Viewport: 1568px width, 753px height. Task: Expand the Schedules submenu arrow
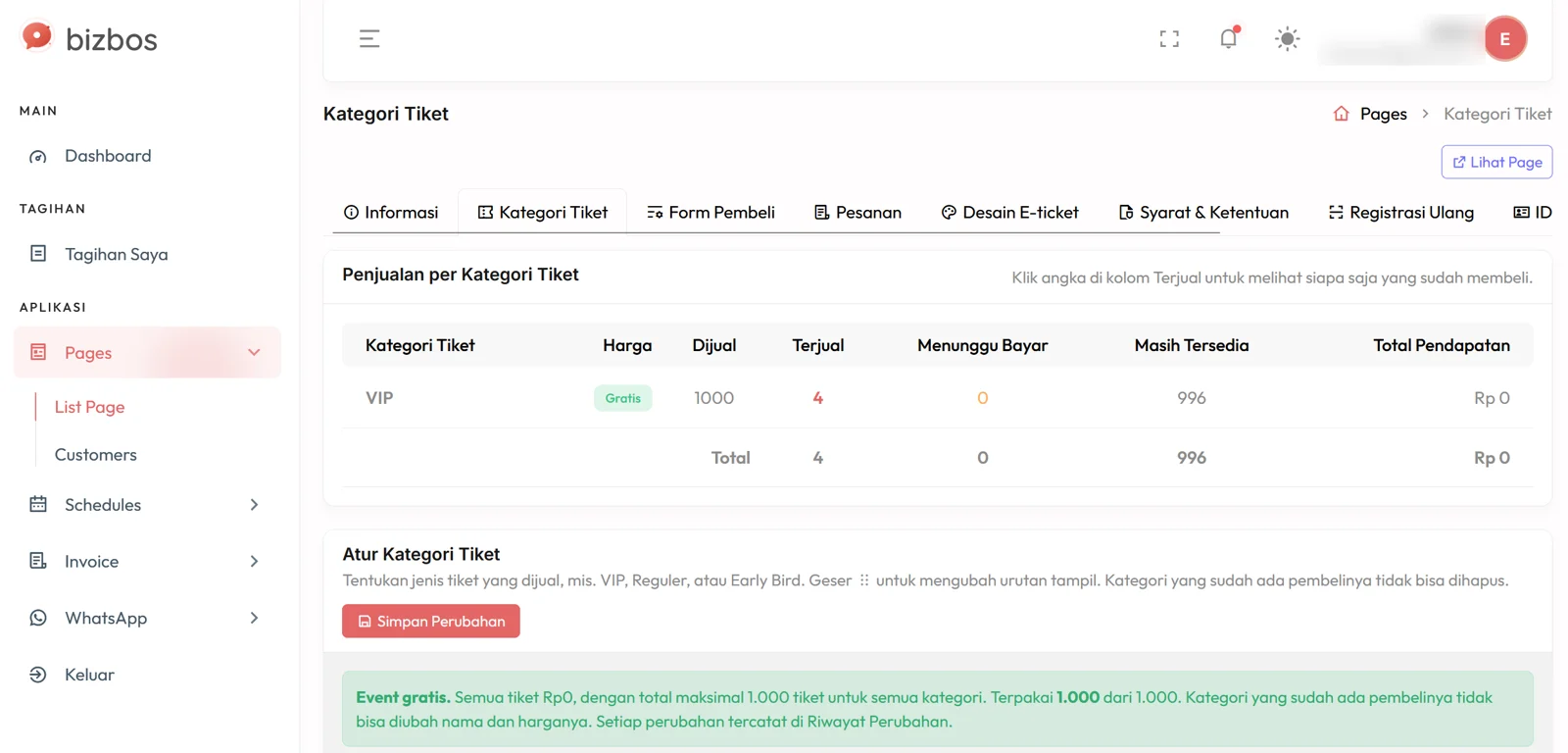point(254,505)
